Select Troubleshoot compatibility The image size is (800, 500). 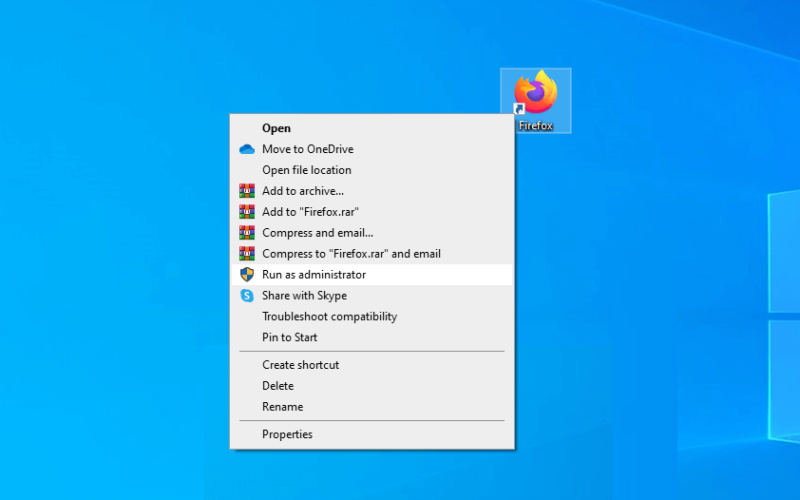372,316
